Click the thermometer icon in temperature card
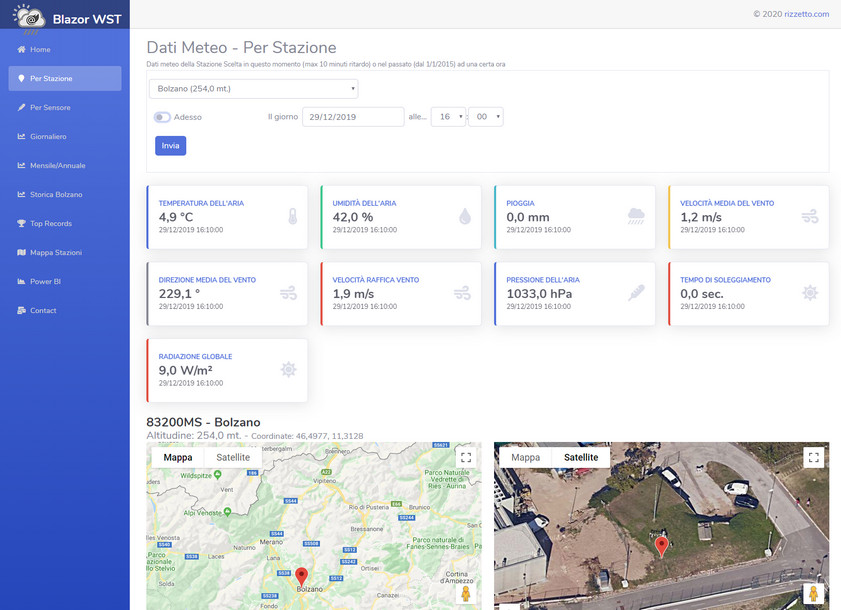The image size is (841, 610). [x=291, y=216]
